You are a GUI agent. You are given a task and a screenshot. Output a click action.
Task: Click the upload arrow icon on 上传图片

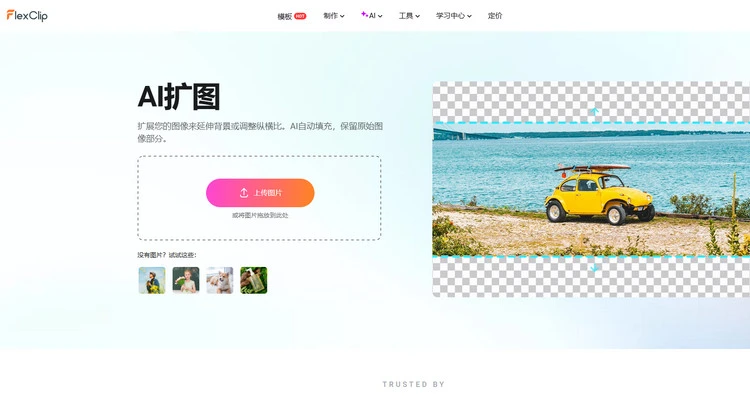tap(244, 193)
